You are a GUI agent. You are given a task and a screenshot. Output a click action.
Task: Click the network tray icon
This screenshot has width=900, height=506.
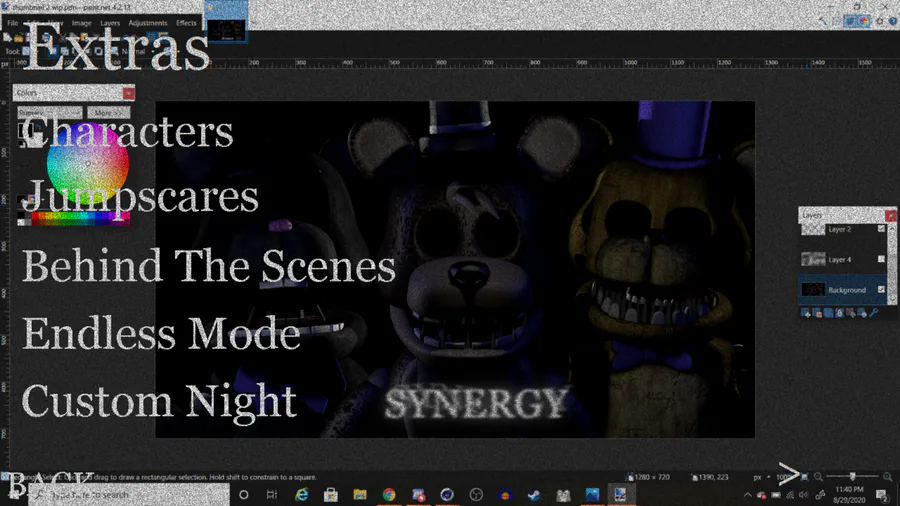[790, 495]
